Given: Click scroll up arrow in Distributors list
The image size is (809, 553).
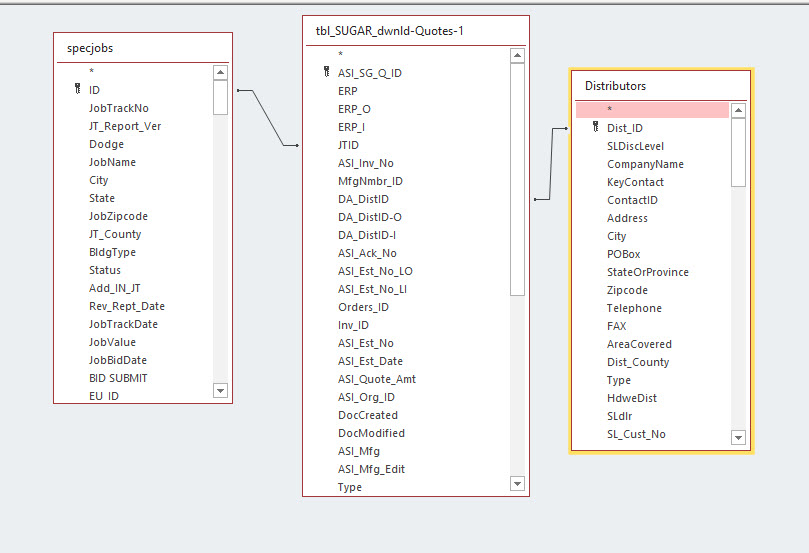Looking at the screenshot, I should click(738, 111).
